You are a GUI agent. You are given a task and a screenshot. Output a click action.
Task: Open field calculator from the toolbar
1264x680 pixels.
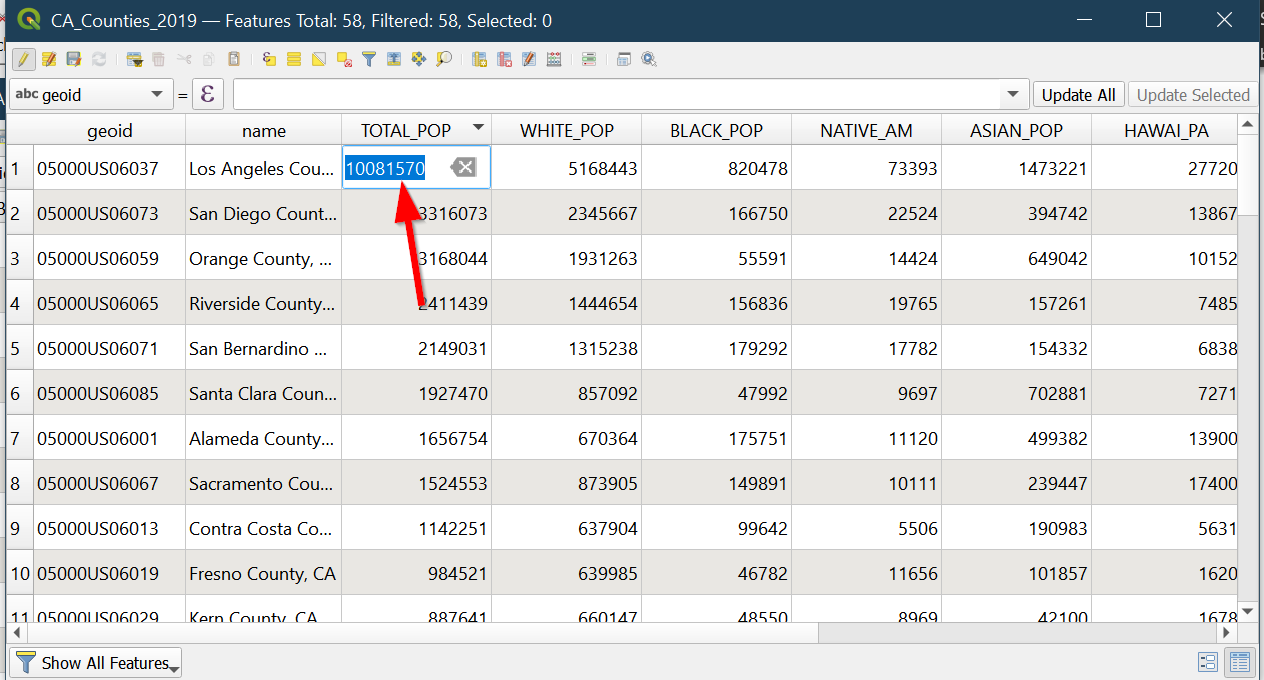pos(554,60)
